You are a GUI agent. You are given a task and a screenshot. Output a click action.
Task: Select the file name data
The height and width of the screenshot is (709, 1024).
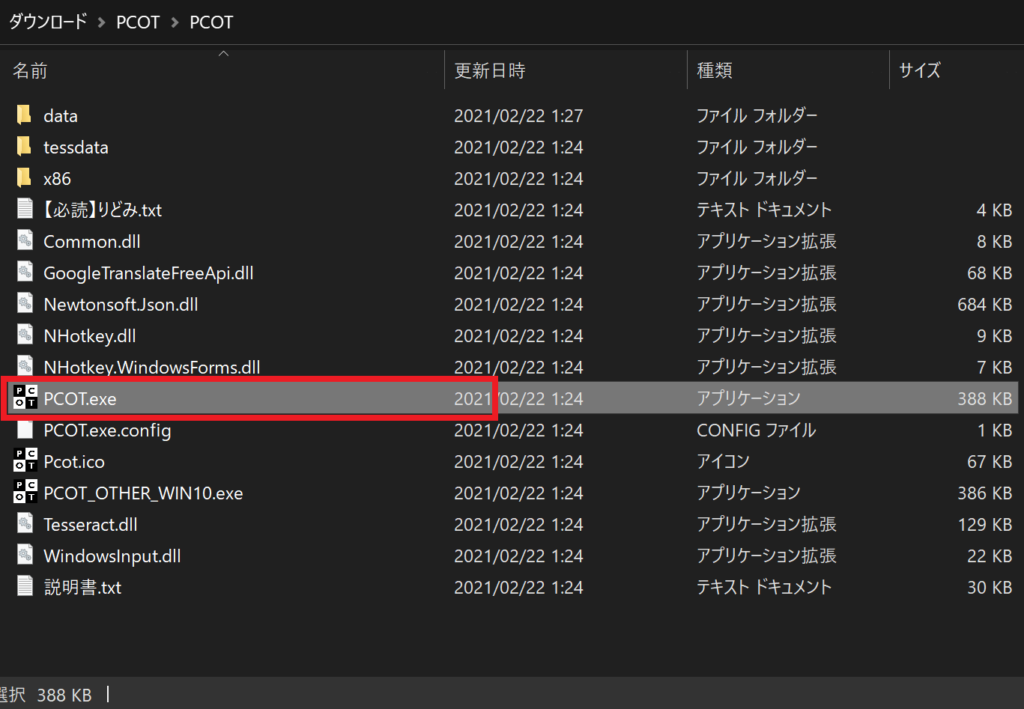61,116
